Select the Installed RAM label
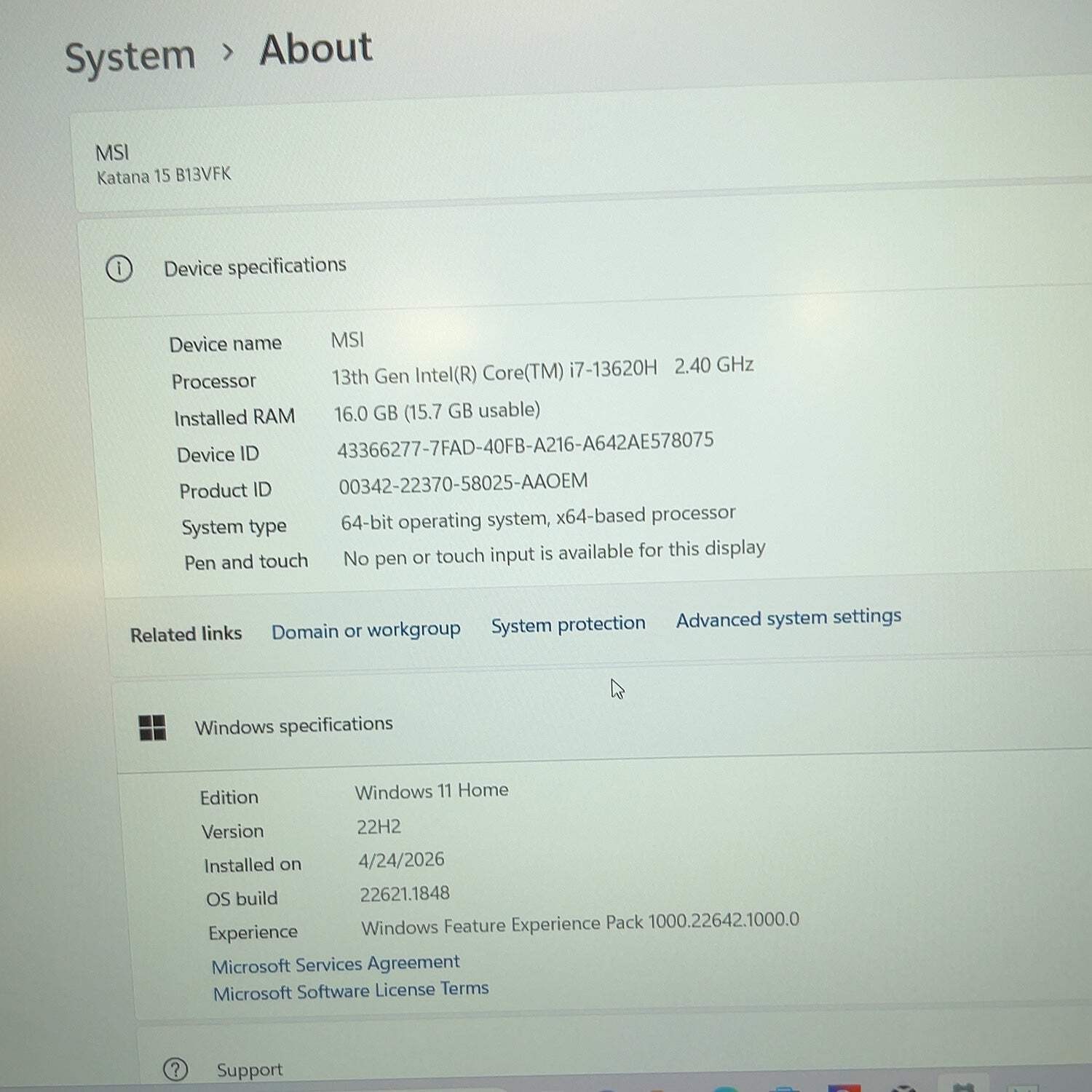 (x=234, y=417)
